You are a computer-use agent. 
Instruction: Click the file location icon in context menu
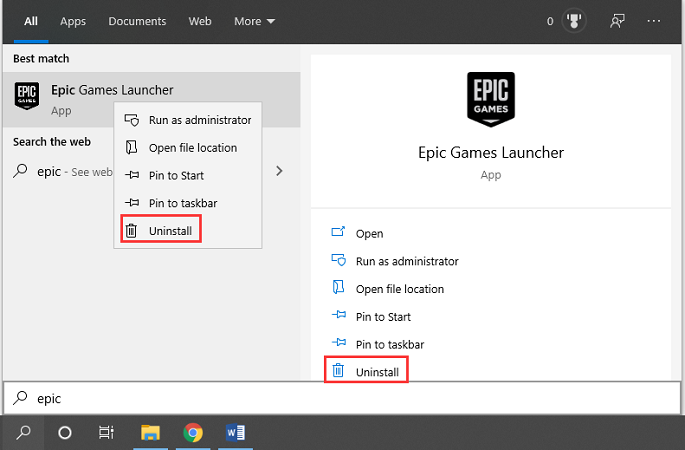click(x=131, y=147)
